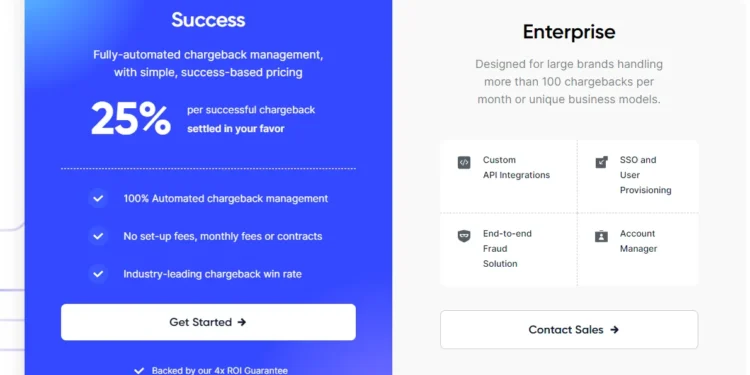This screenshot has width=750, height=375.
Task: Click checkmark next to 100% Automated chargeback management
Action: [x=98, y=198]
